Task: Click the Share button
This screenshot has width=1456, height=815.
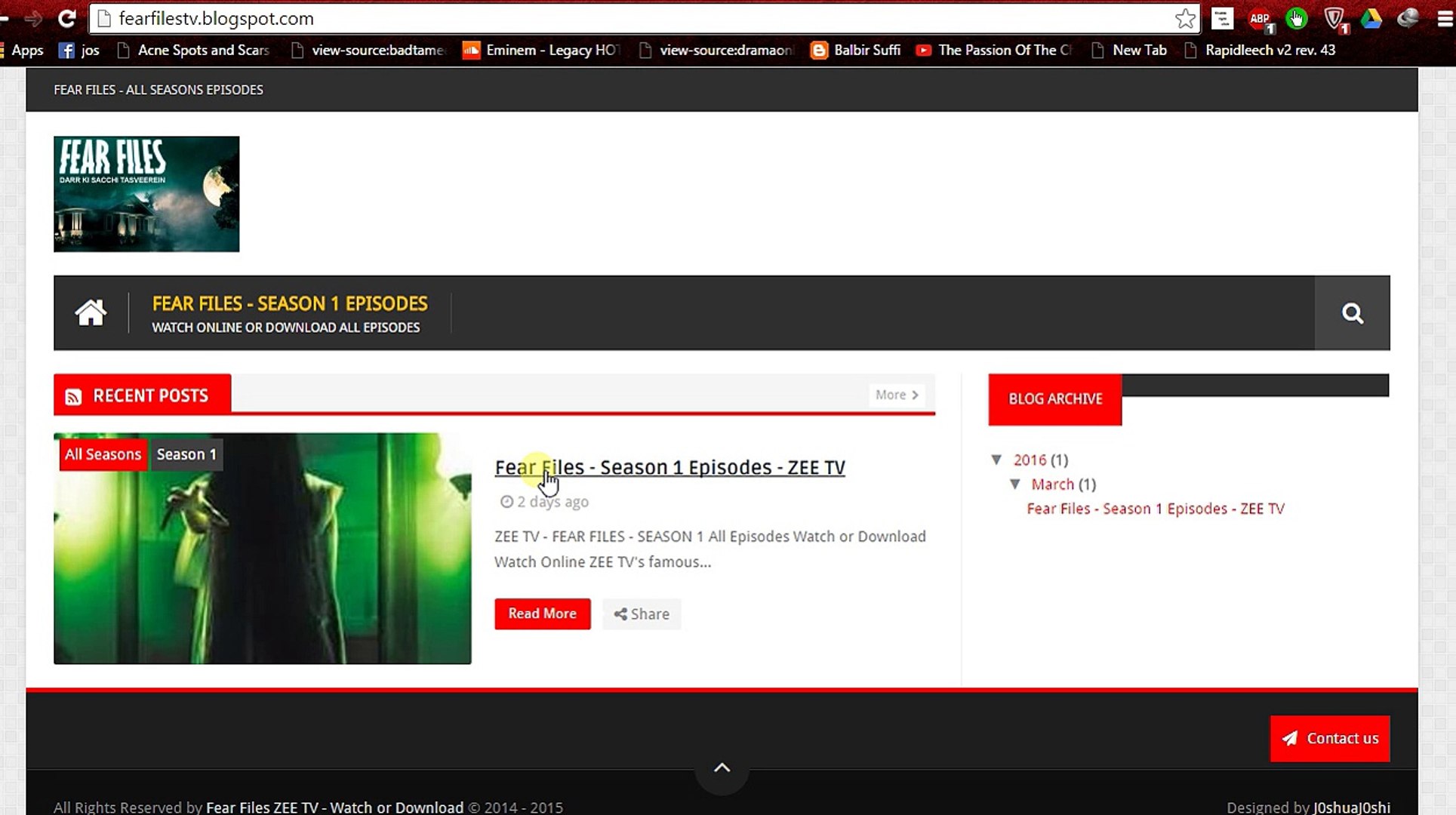Action: [642, 614]
